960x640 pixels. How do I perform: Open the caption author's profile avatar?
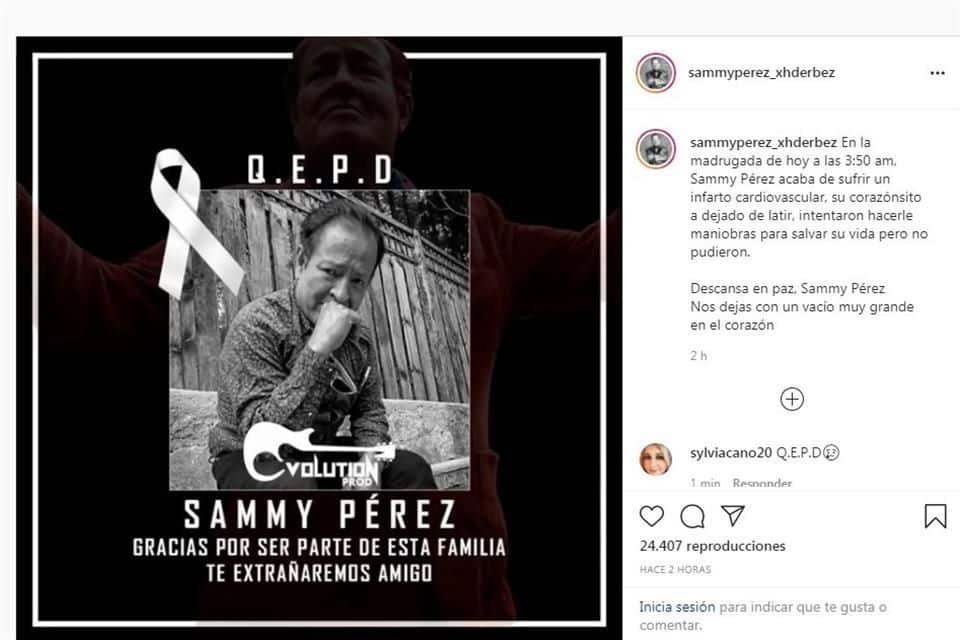point(656,149)
